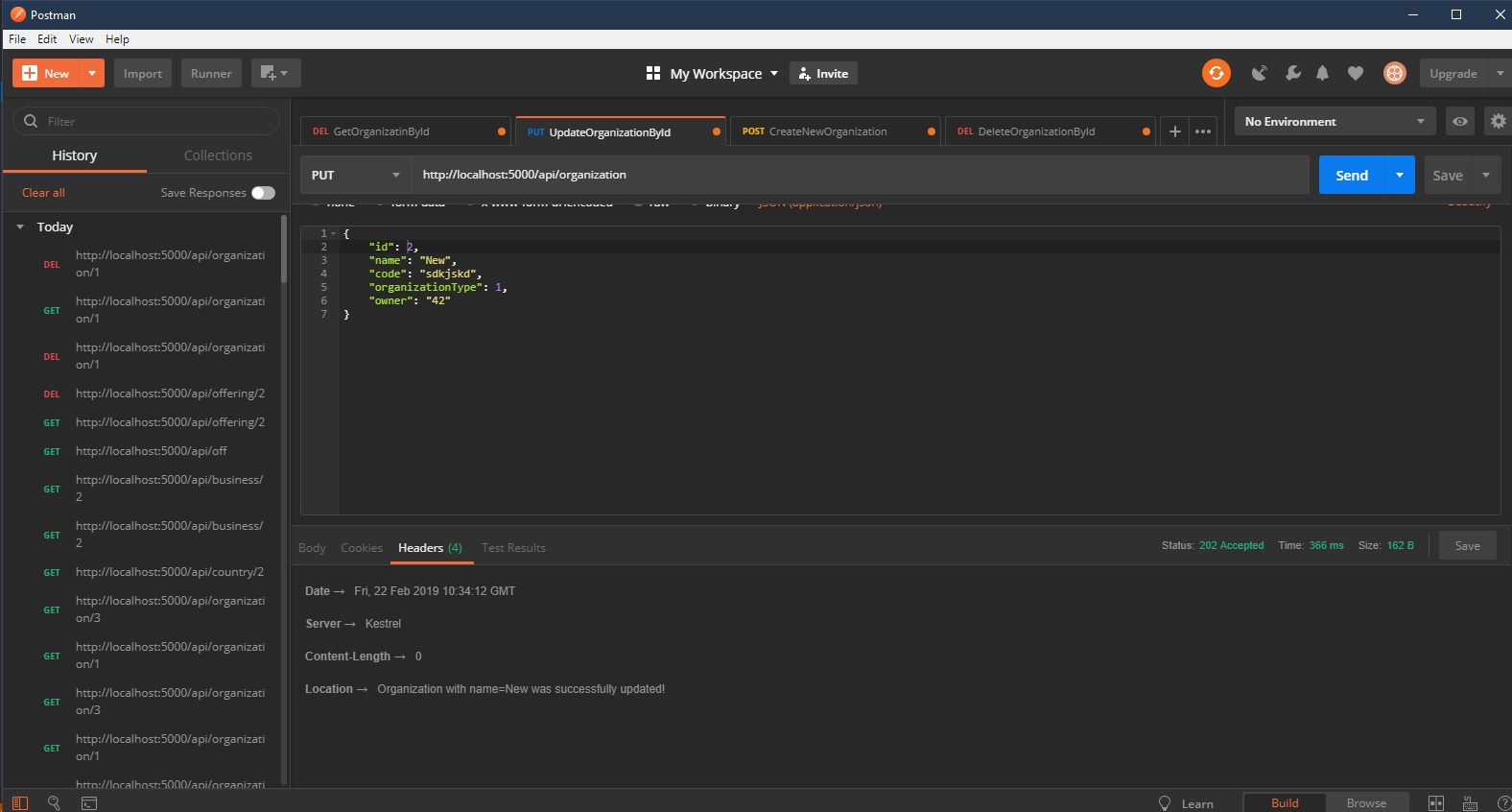This screenshot has height=812, width=1512.
Task: Open the File menu
Action: pyautogui.click(x=17, y=39)
